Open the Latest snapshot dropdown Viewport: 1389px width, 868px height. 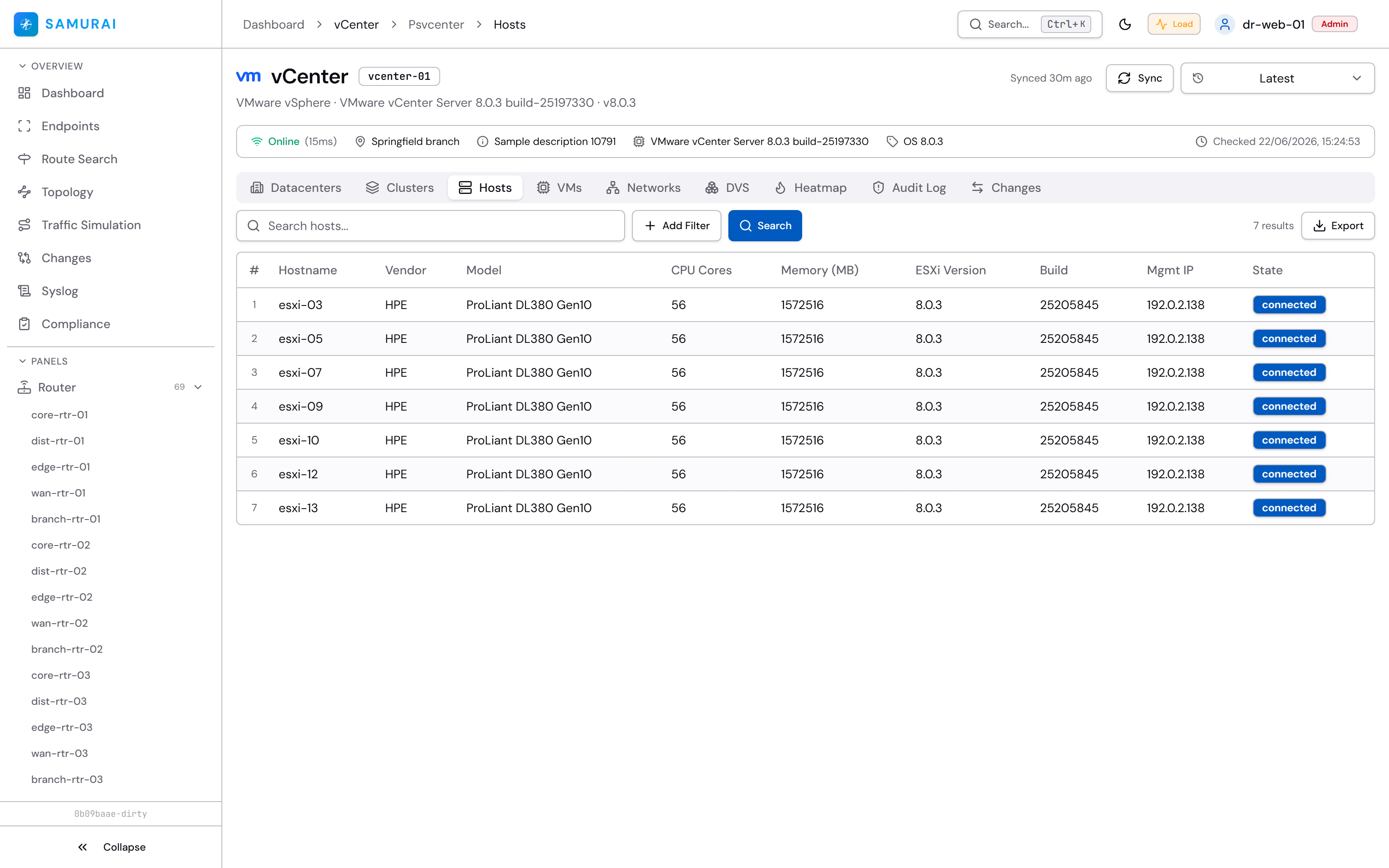pyautogui.click(x=1277, y=78)
